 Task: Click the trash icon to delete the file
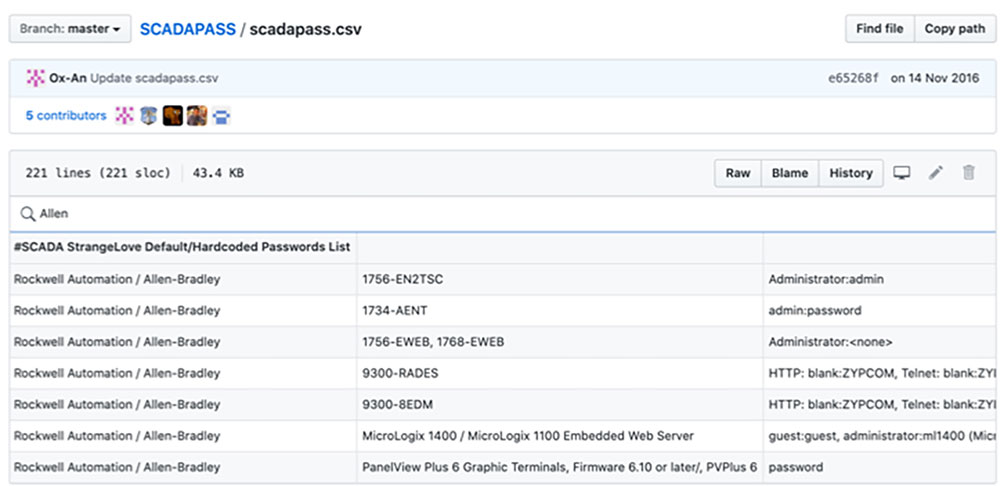click(968, 173)
